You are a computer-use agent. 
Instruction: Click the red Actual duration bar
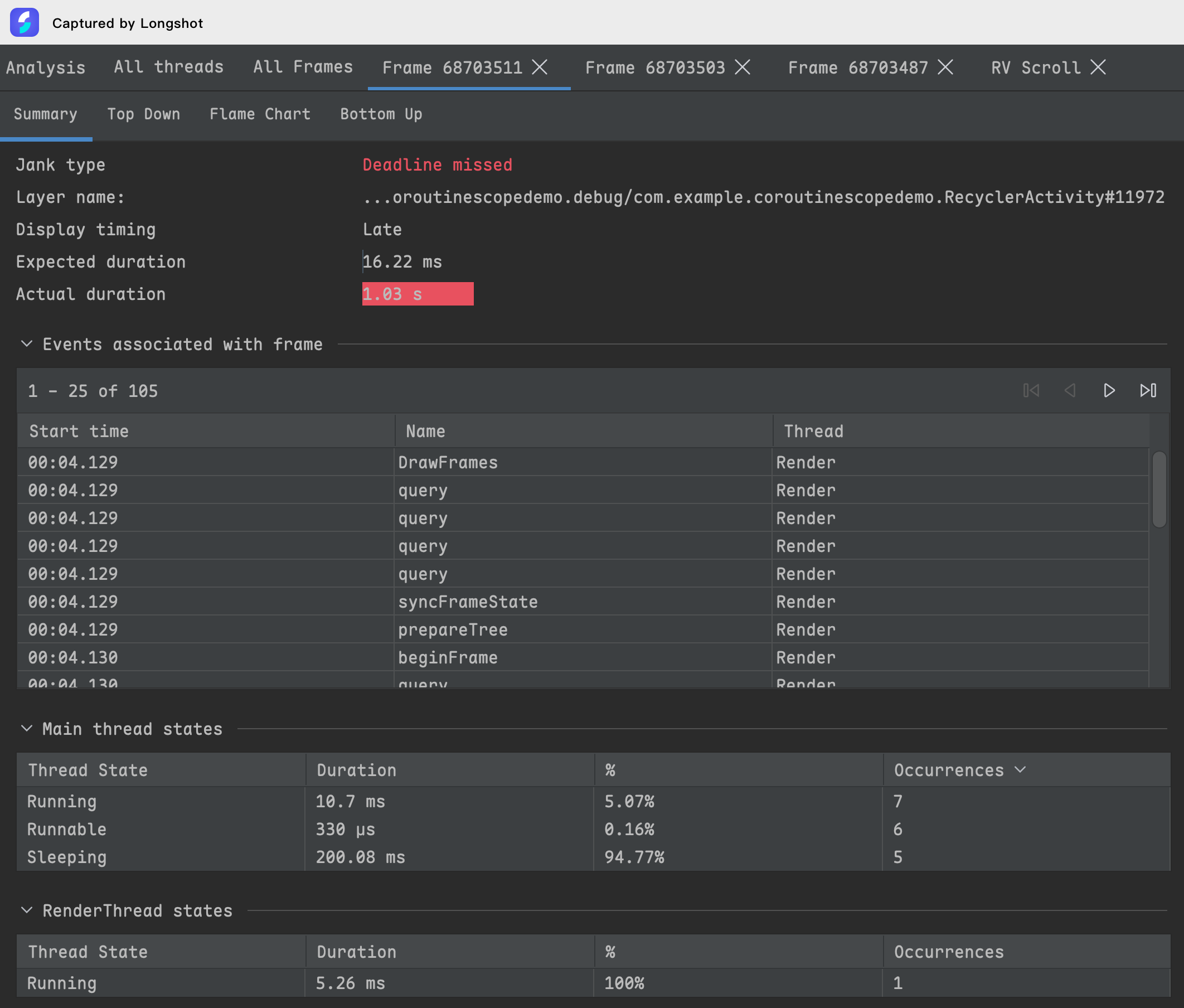click(x=418, y=294)
